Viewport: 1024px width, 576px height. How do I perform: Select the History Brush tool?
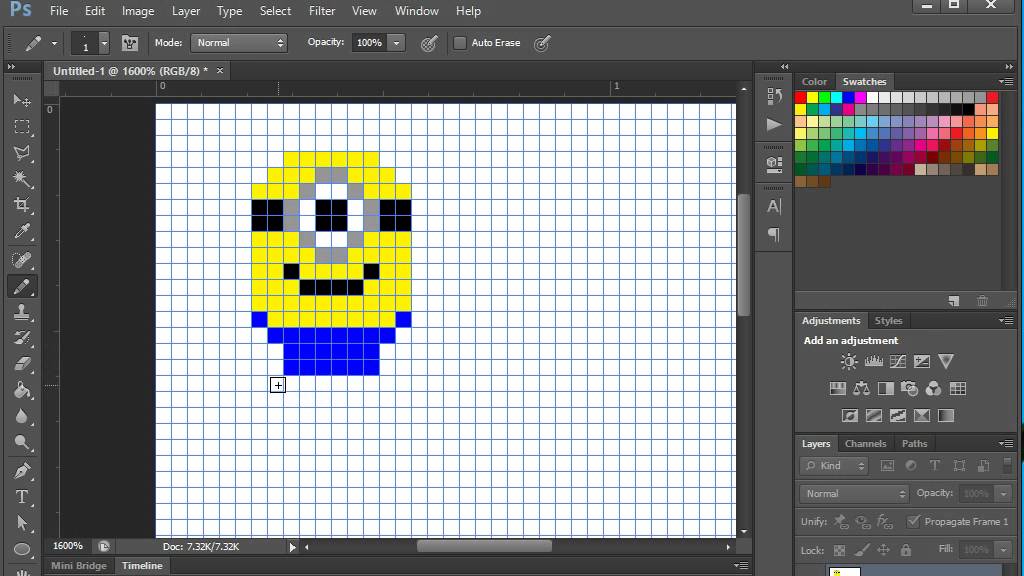click(22, 338)
